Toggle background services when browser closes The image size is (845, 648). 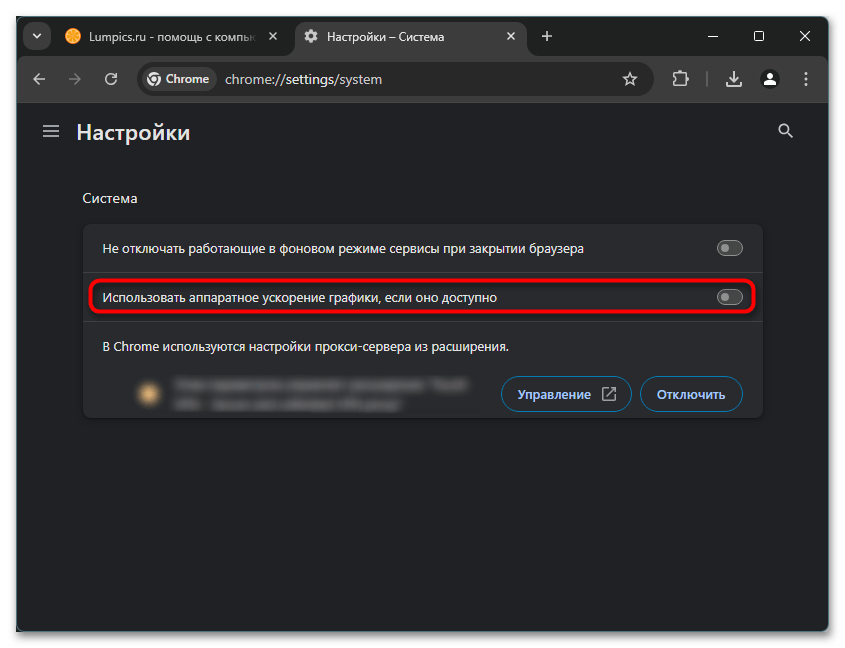[730, 248]
